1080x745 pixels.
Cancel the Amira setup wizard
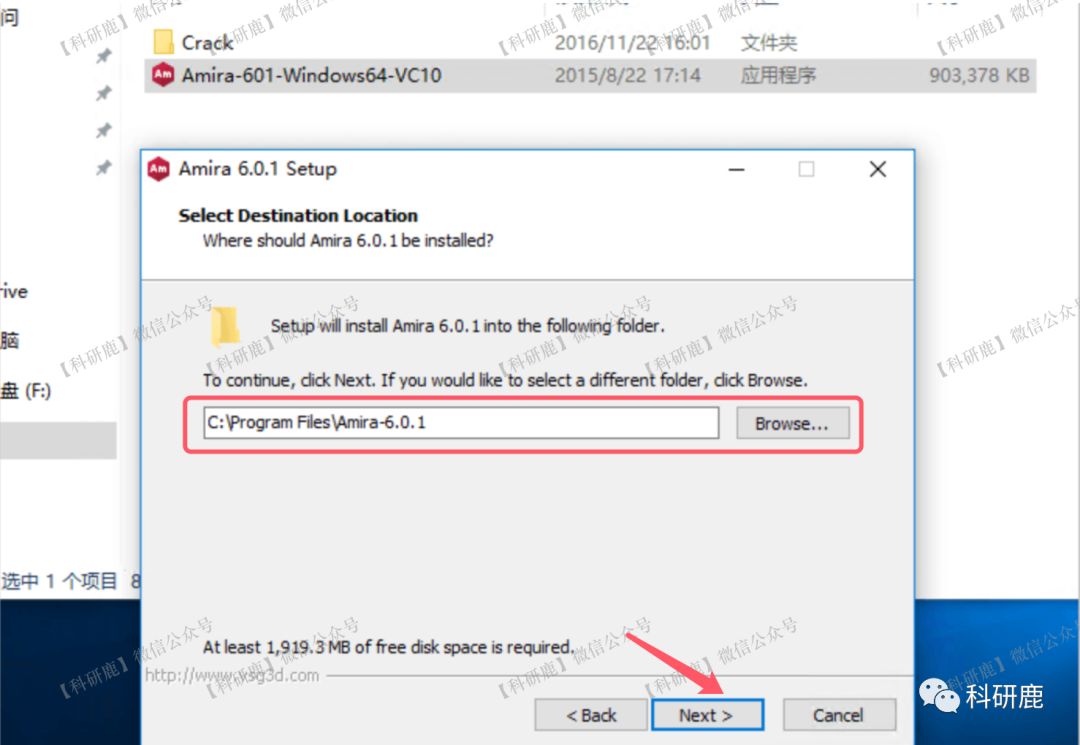coord(839,715)
